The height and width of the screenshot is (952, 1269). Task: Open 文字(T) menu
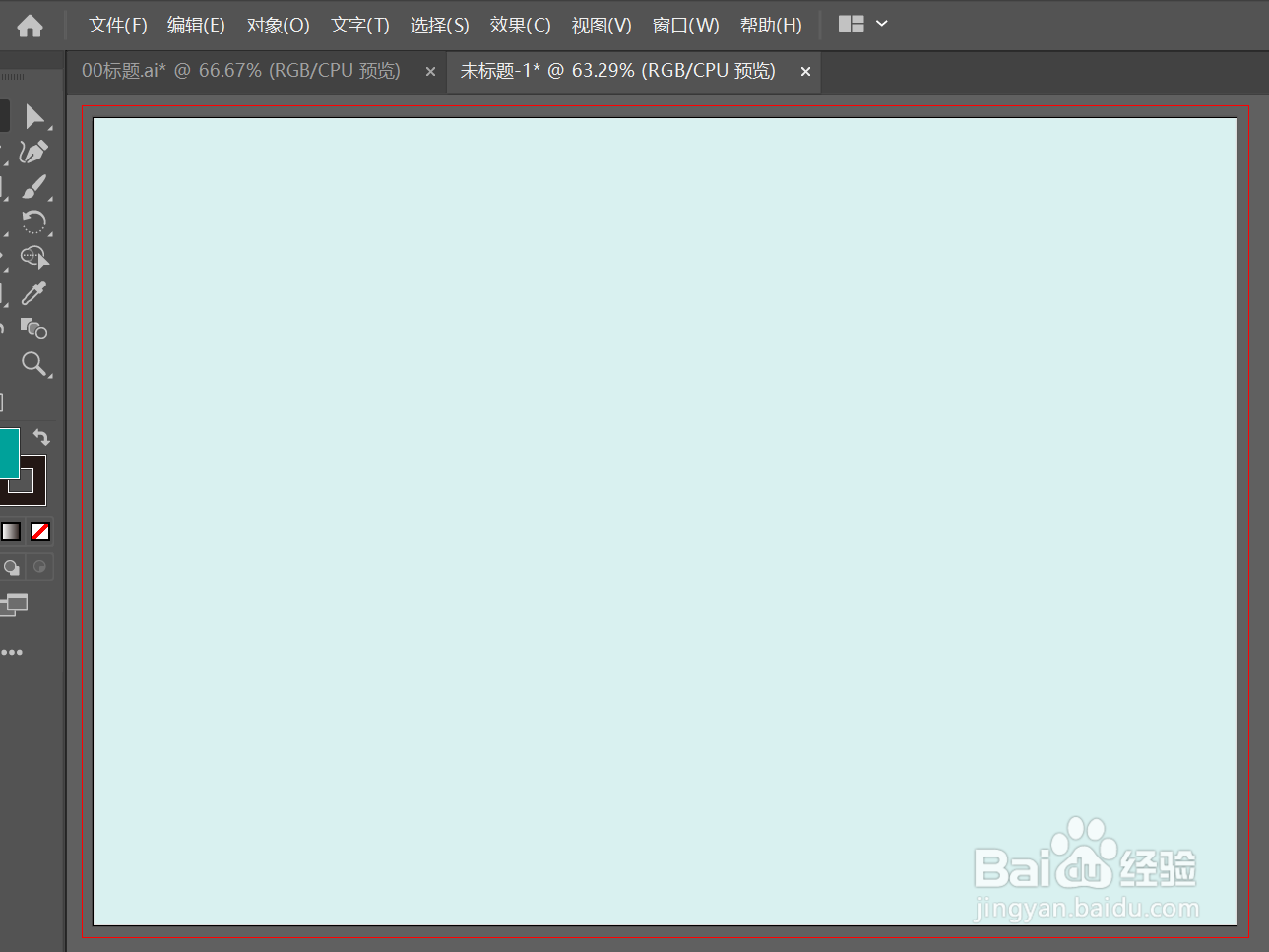pos(360,26)
